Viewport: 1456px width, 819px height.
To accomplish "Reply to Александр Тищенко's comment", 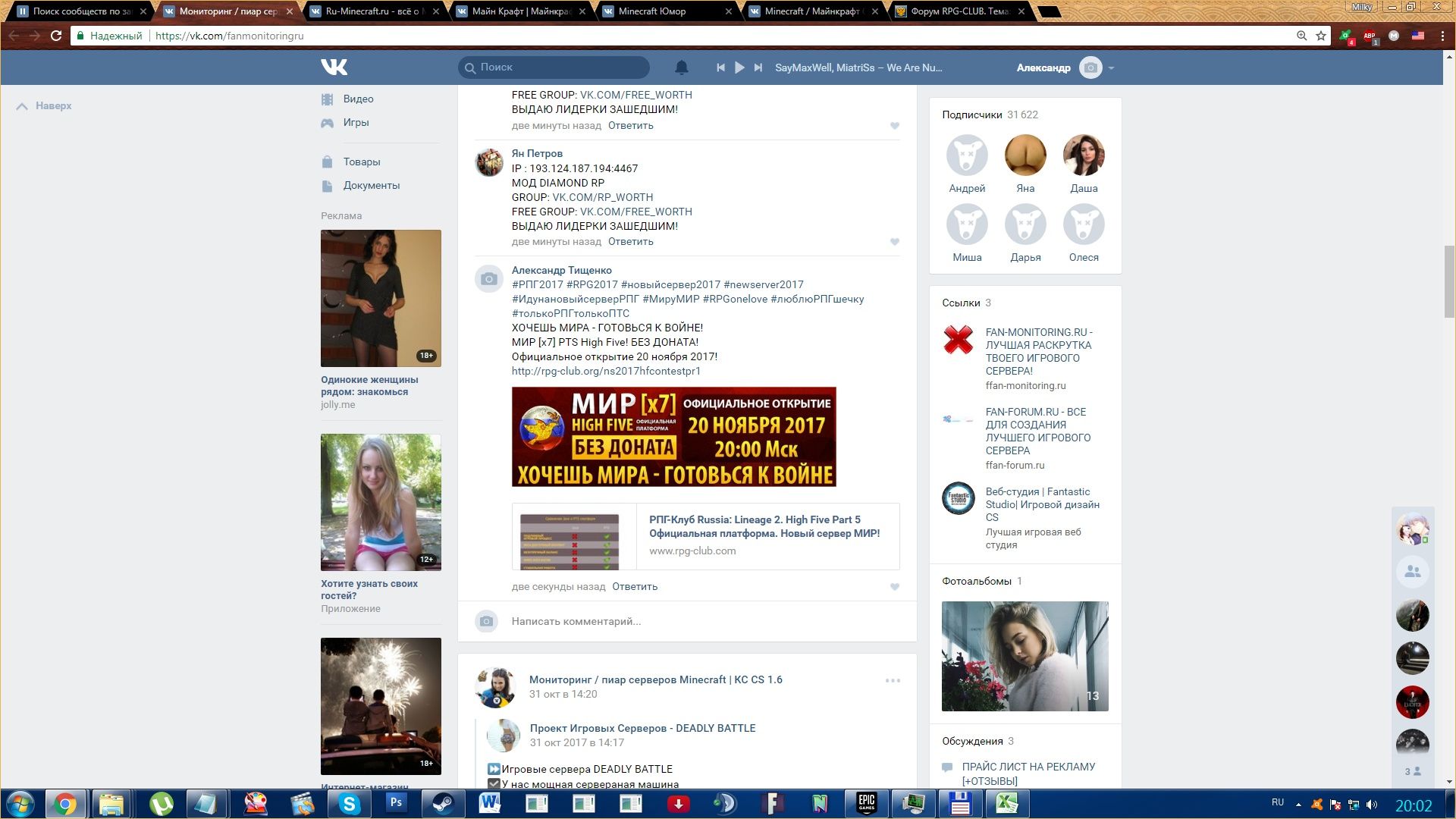I will click(x=635, y=587).
